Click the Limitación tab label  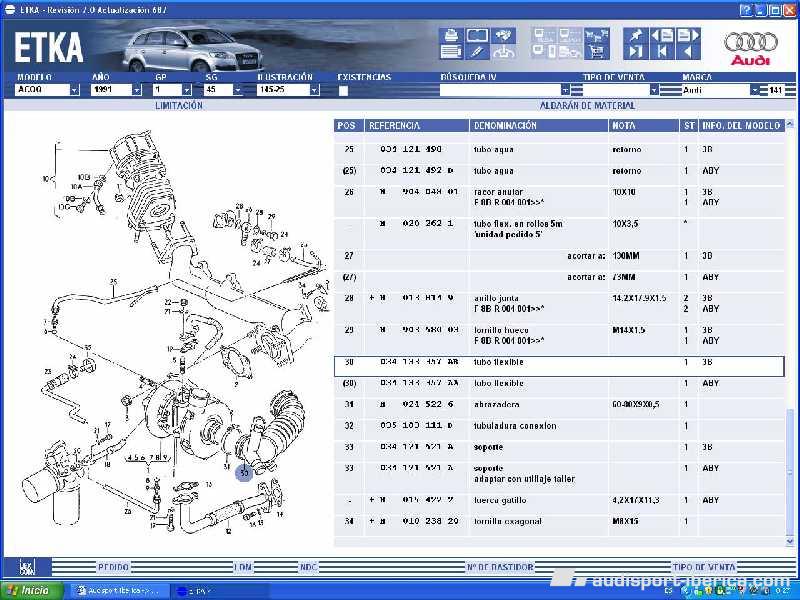click(x=179, y=106)
